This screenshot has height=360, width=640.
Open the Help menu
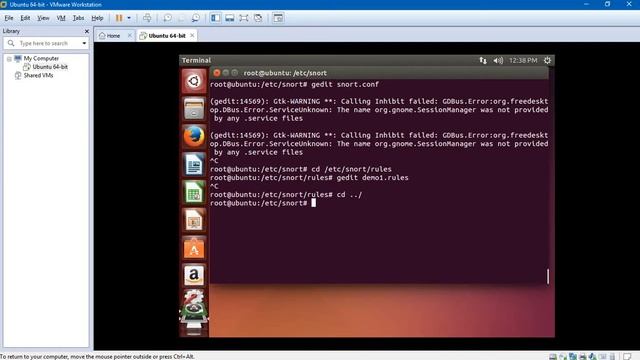(97, 18)
